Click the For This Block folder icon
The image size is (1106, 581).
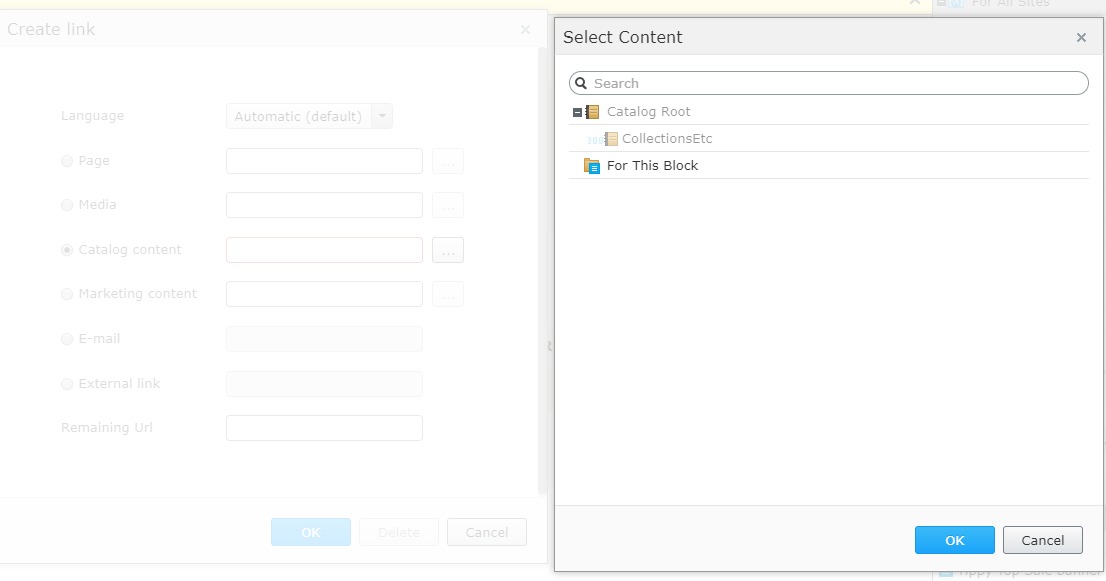[x=592, y=166]
